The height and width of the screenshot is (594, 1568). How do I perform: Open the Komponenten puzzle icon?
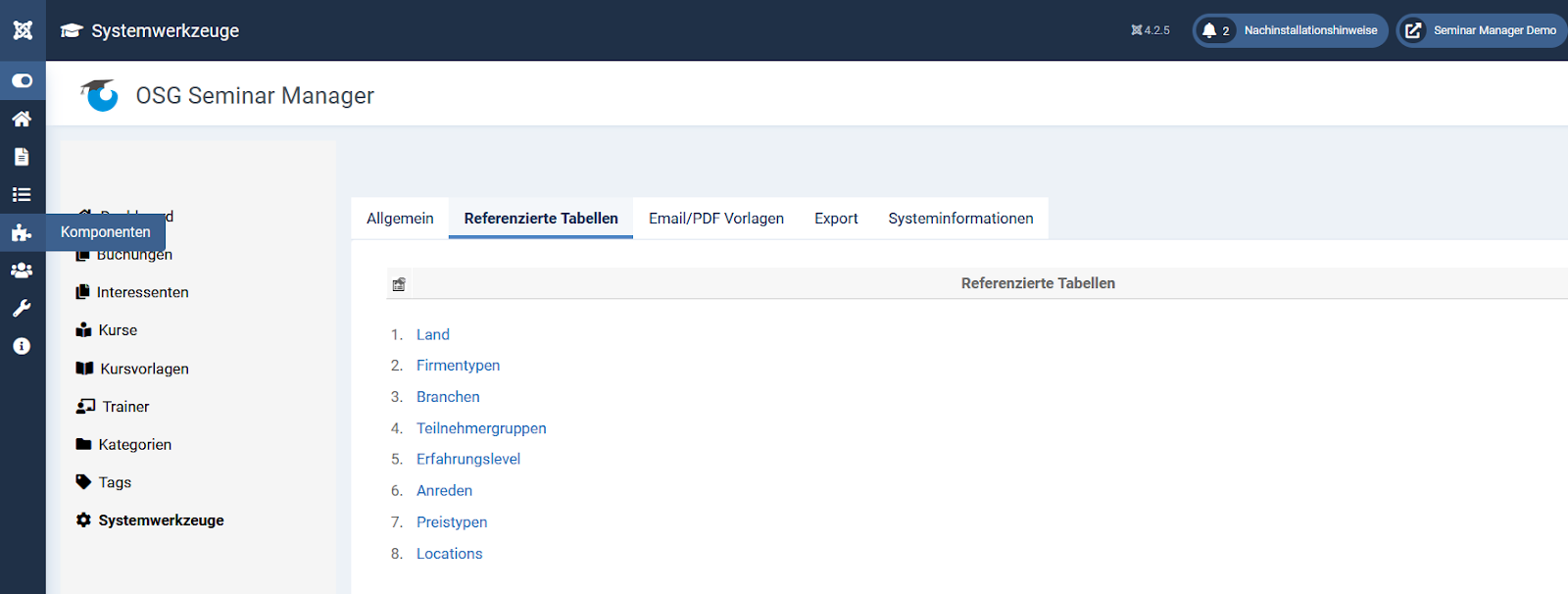[x=22, y=232]
